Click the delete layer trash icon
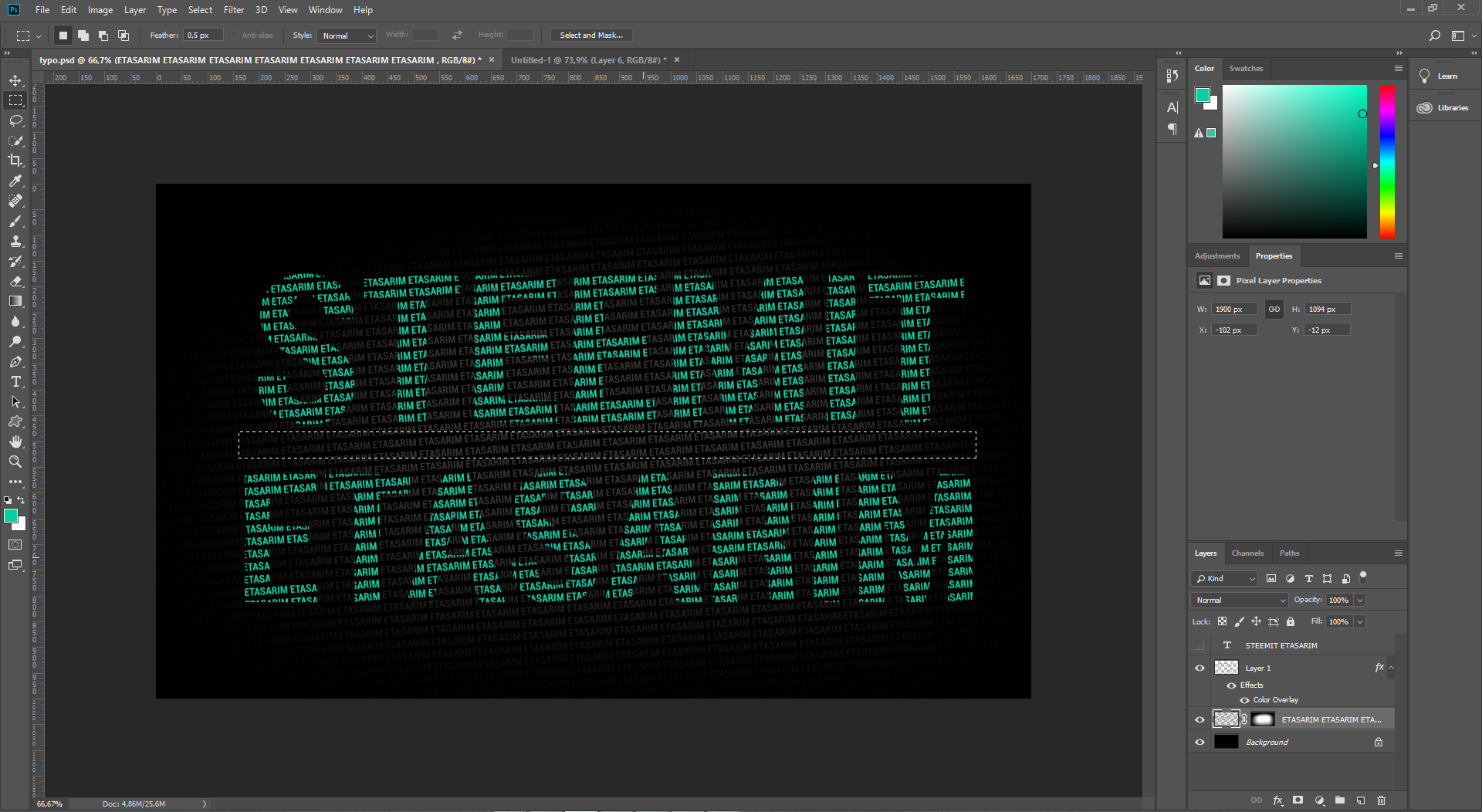1482x812 pixels. point(1381,800)
